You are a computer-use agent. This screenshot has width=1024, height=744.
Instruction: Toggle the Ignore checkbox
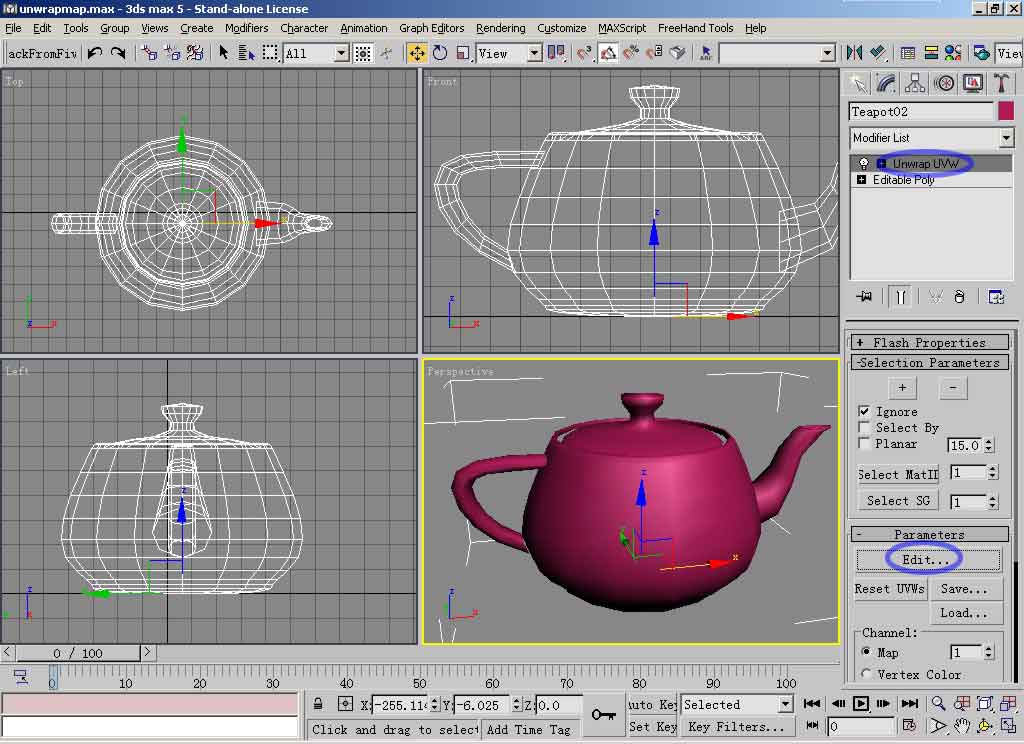pos(865,411)
